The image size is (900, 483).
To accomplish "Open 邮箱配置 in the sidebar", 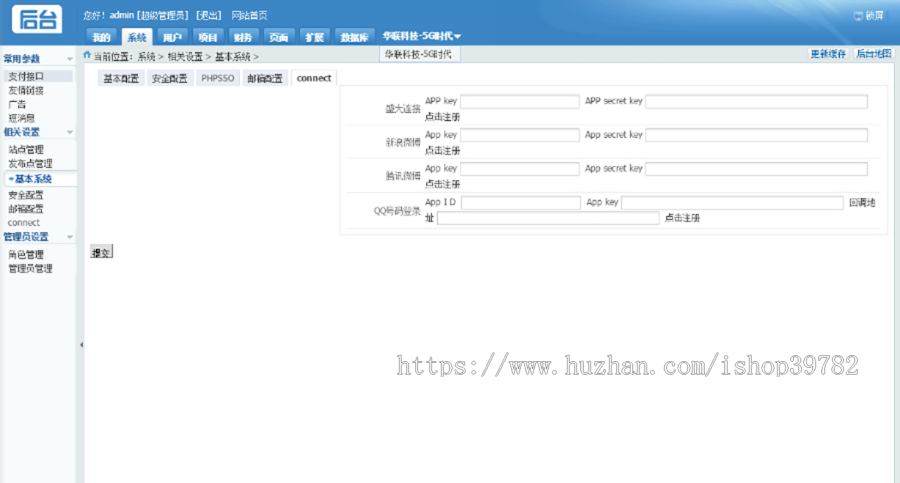I will [x=26, y=208].
